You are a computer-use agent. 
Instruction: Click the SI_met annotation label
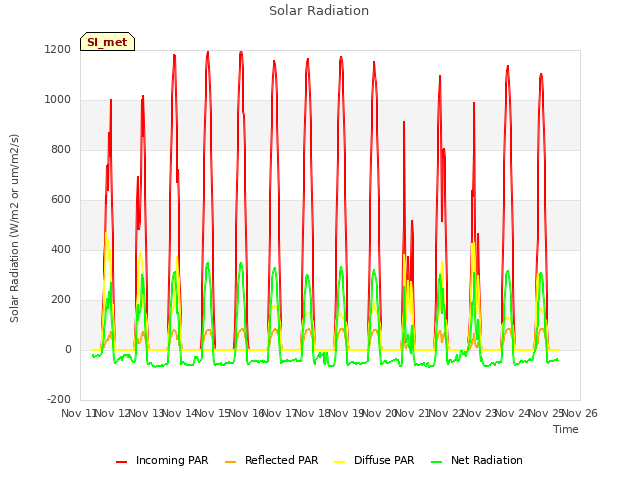[x=107, y=42]
